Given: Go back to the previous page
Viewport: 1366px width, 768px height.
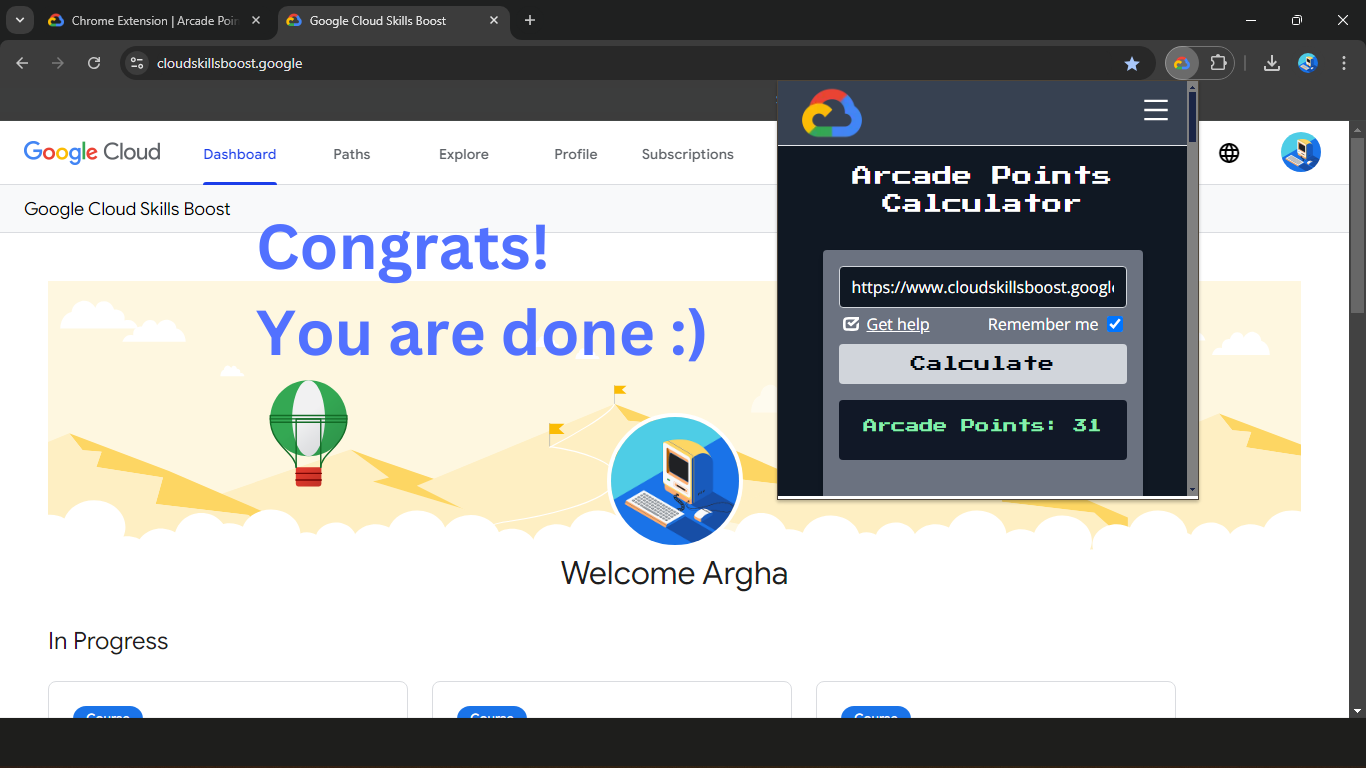Looking at the screenshot, I should 22,63.
